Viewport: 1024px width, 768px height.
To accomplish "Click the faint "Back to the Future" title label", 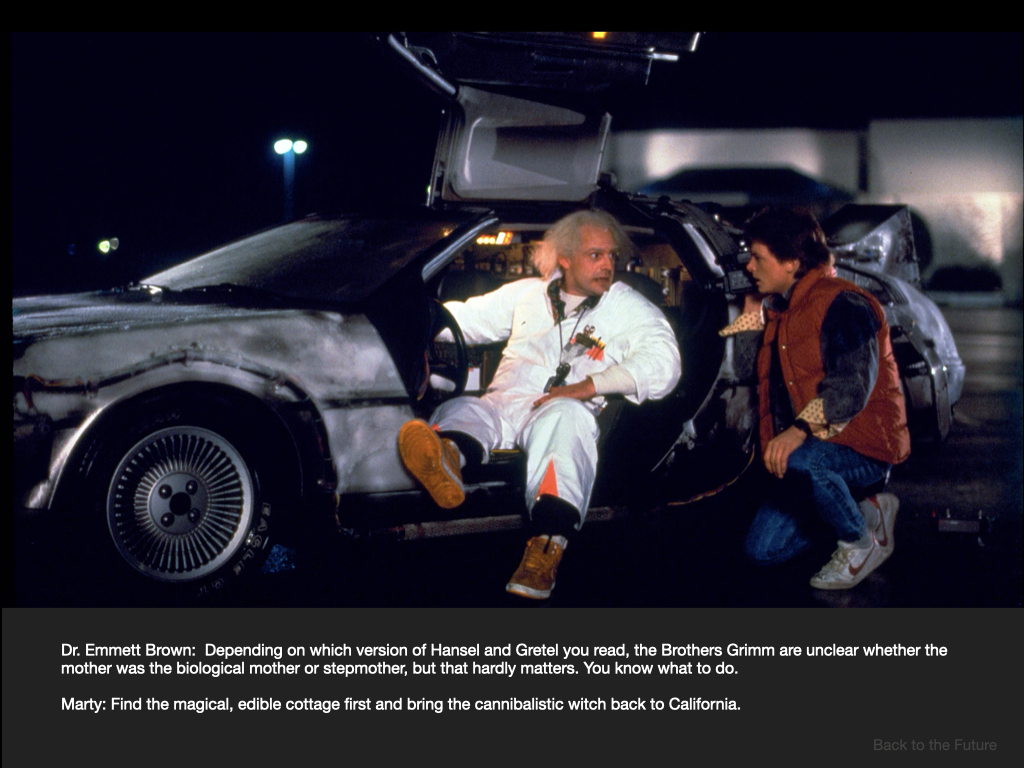I will pyautogui.click(x=934, y=745).
